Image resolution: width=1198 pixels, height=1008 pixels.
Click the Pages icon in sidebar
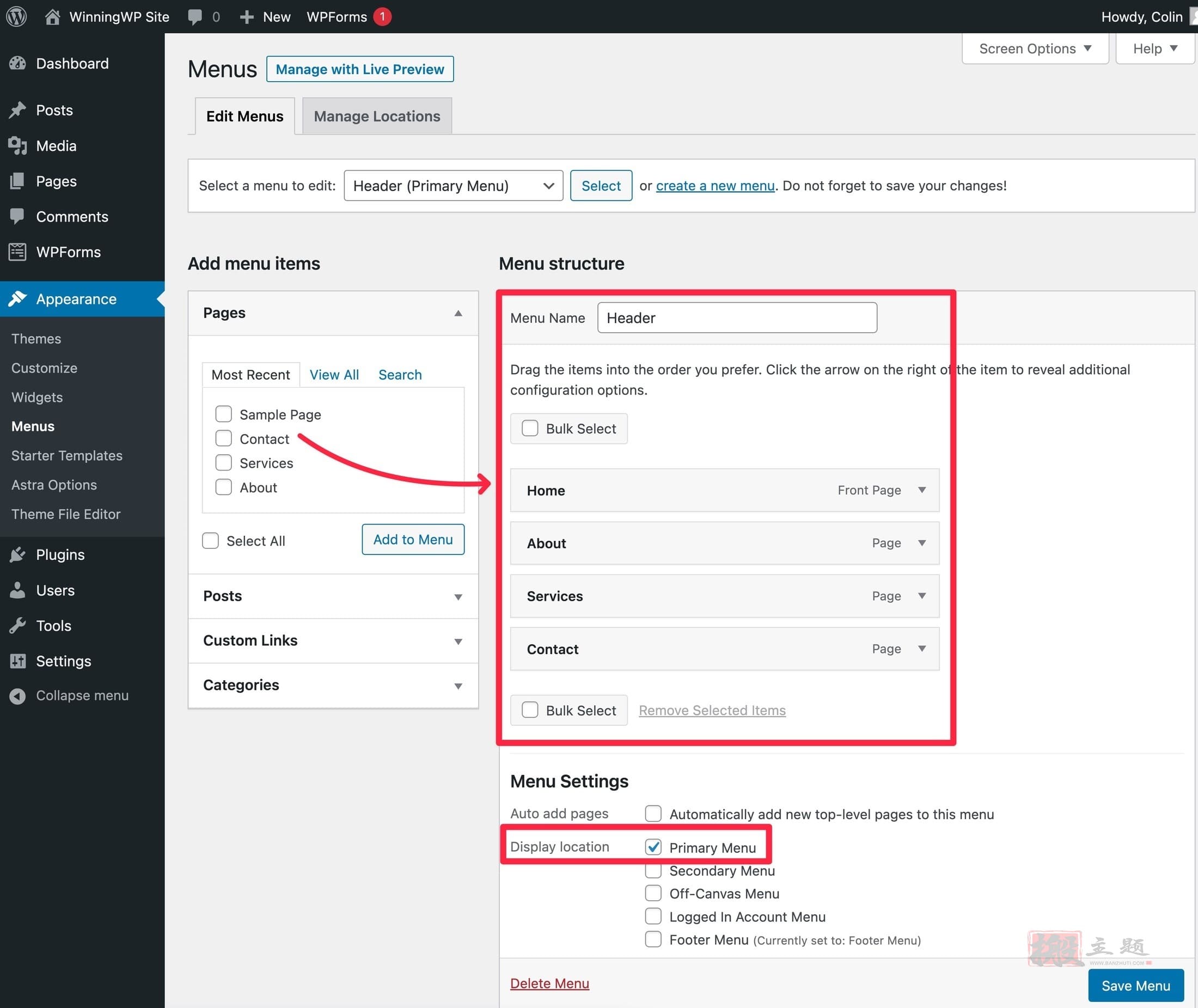click(x=18, y=181)
